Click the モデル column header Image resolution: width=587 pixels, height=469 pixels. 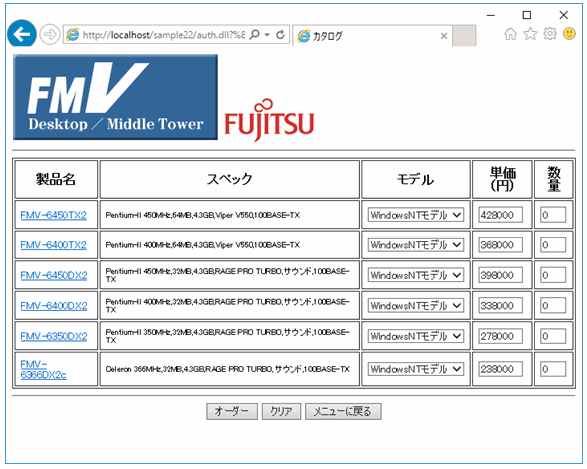(416, 179)
